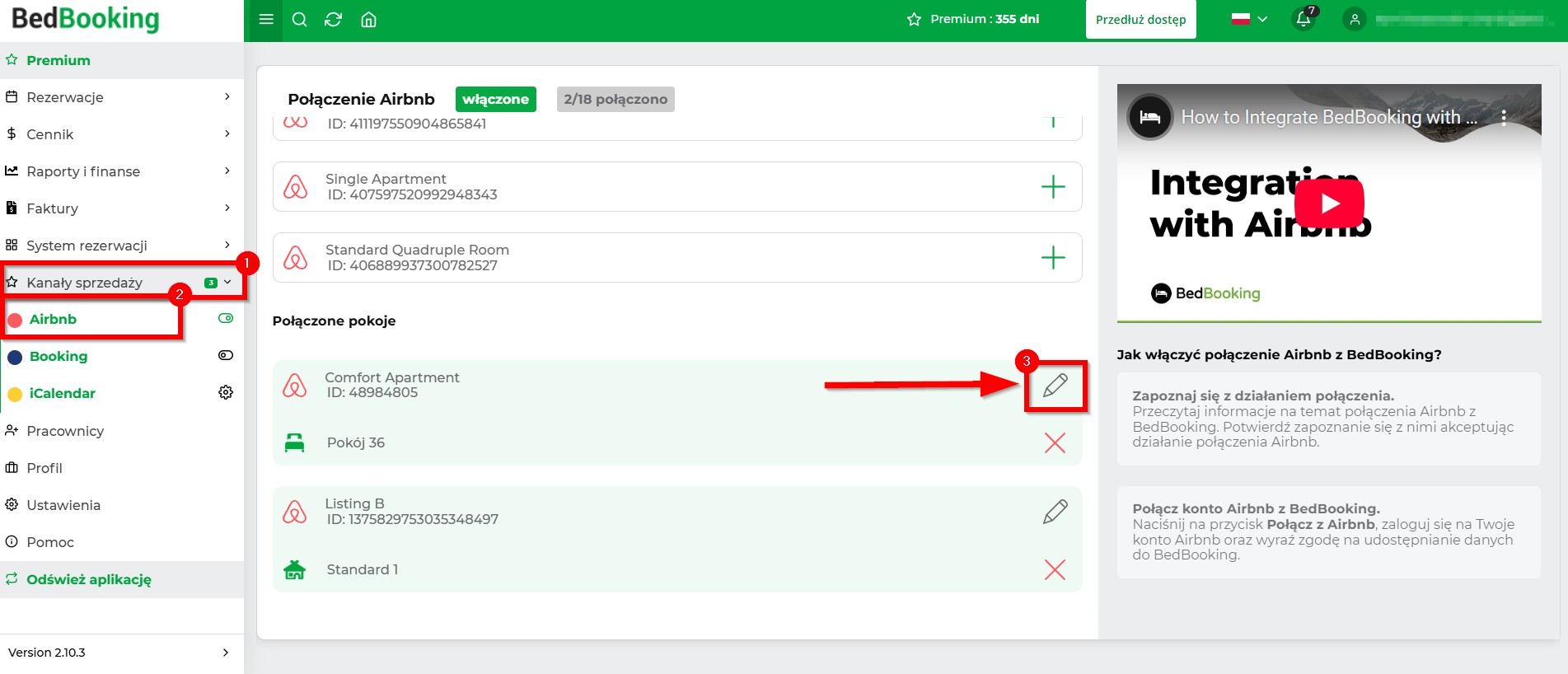Open the language flag dropdown
Viewport: 1568px width, 674px height.
(x=1249, y=19)
